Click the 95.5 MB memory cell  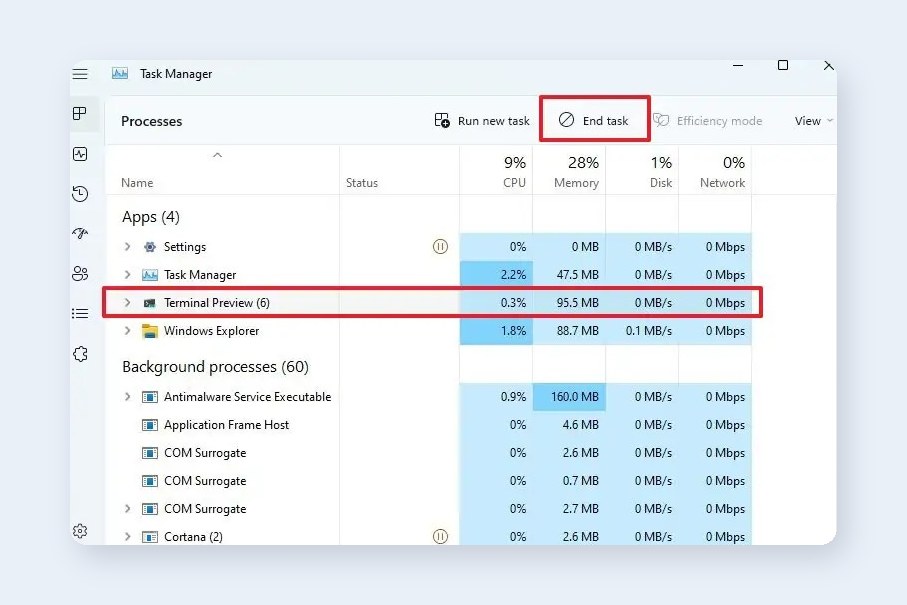pyautogui.click(x=569, y=302)
